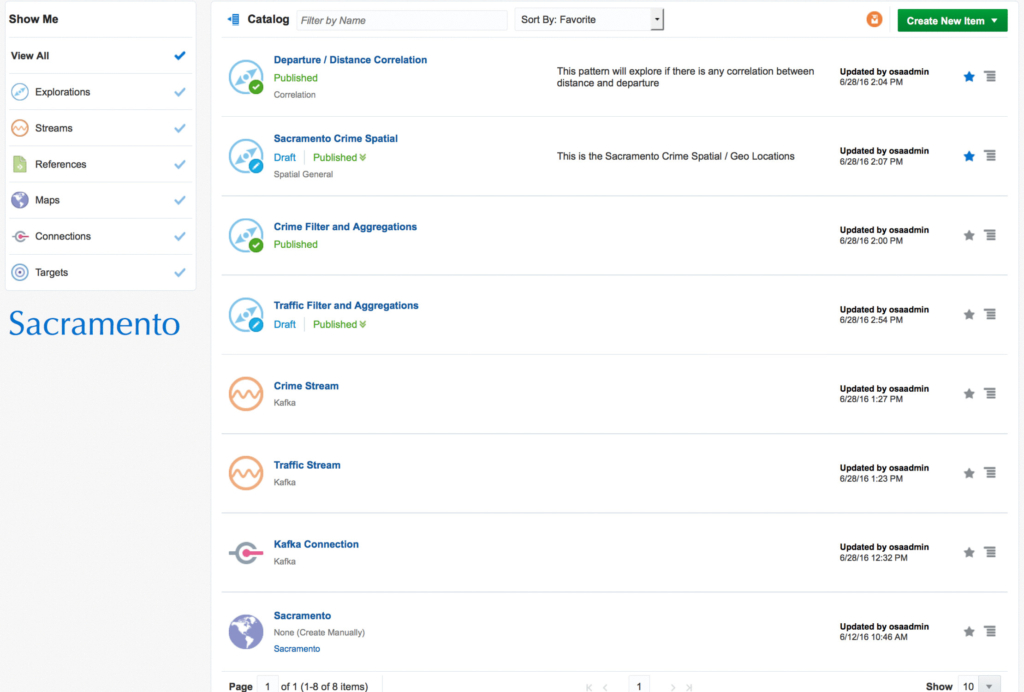Filter catalog by Streams
The image size is (1024, 692).
100,128
